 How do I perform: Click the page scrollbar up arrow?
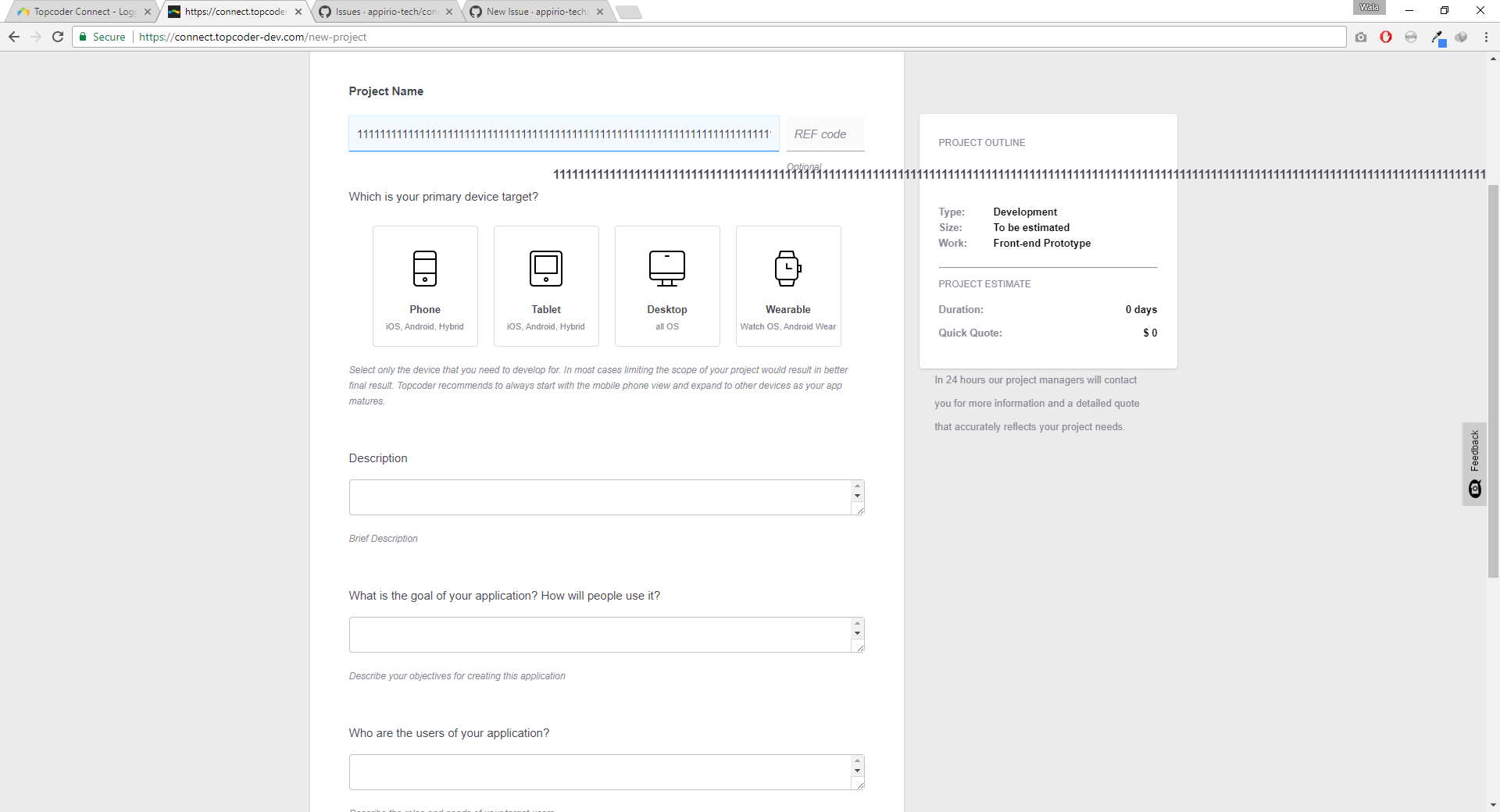1493,59
